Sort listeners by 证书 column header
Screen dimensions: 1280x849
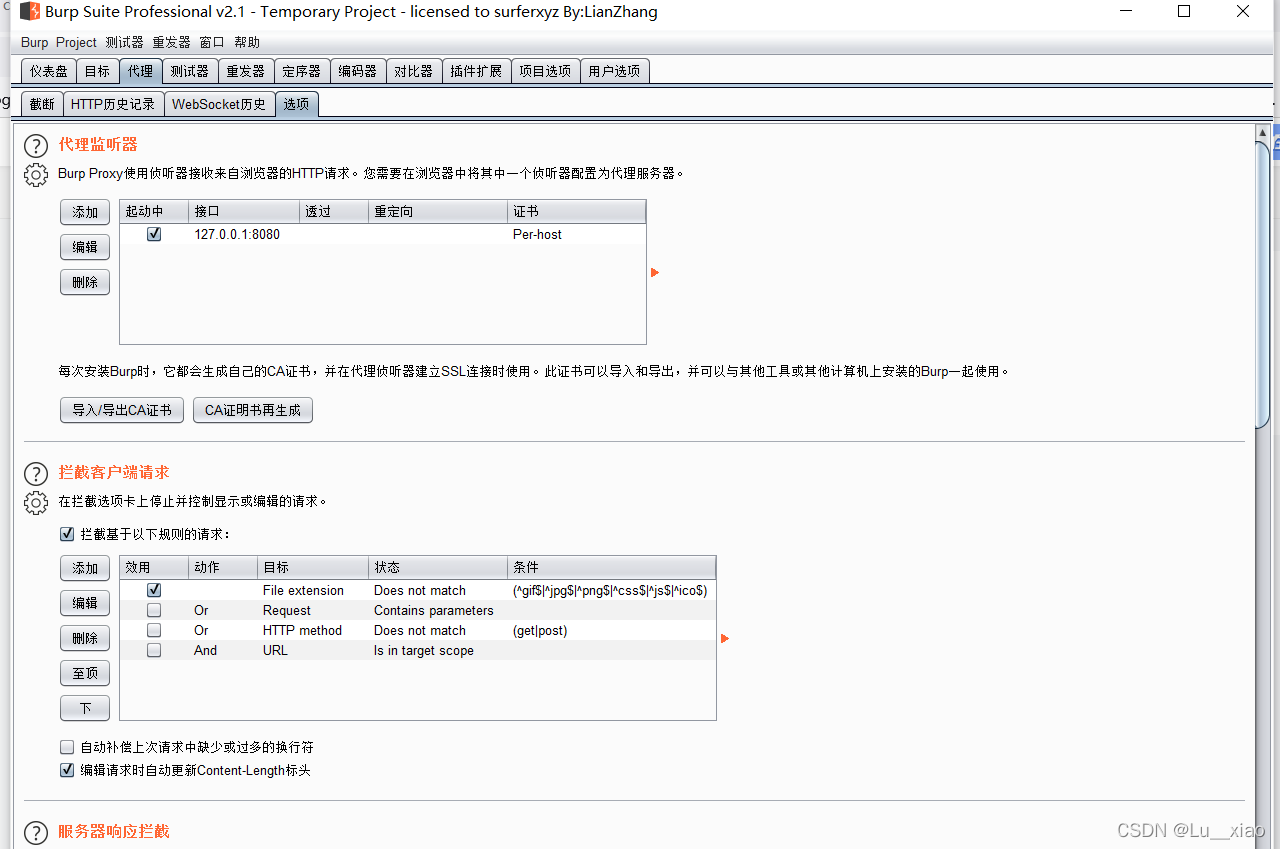[x=577, y=211]
